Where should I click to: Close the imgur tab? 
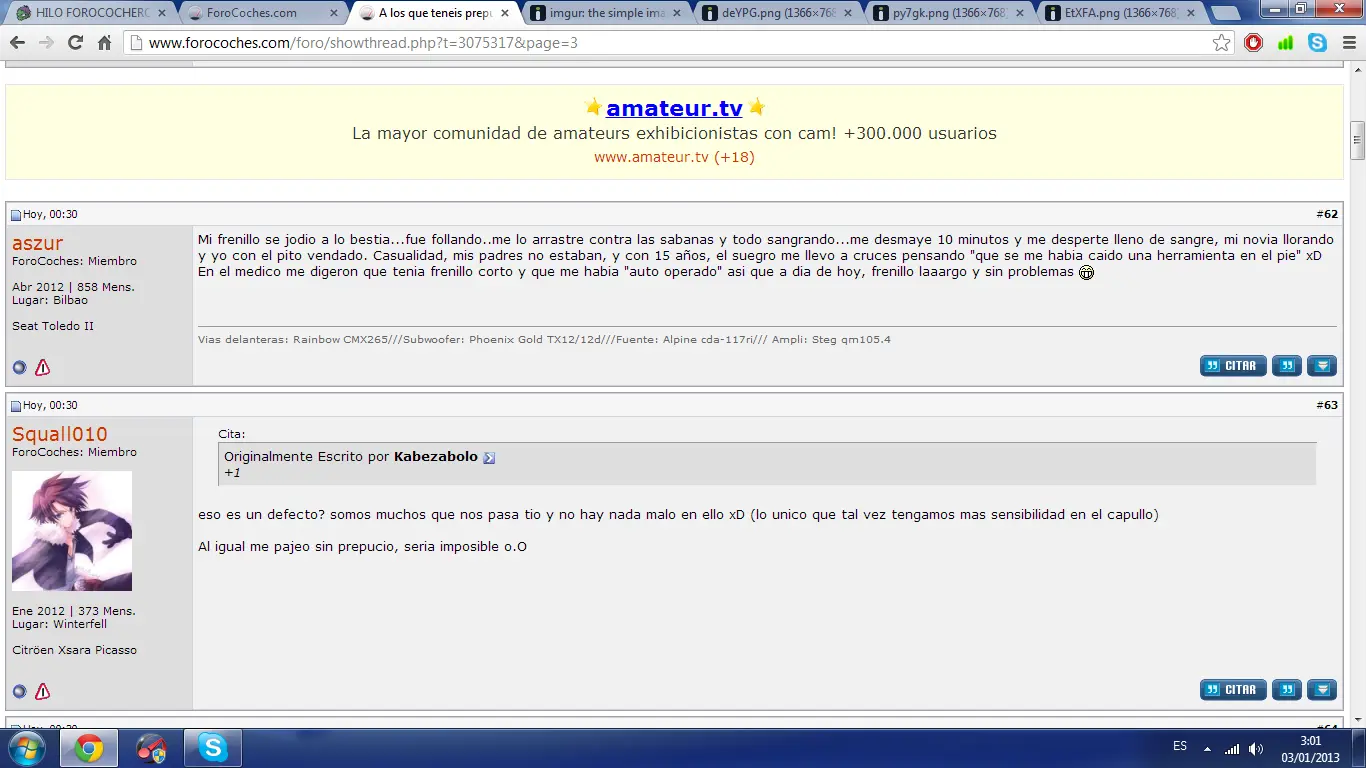(x=675, y=13)
